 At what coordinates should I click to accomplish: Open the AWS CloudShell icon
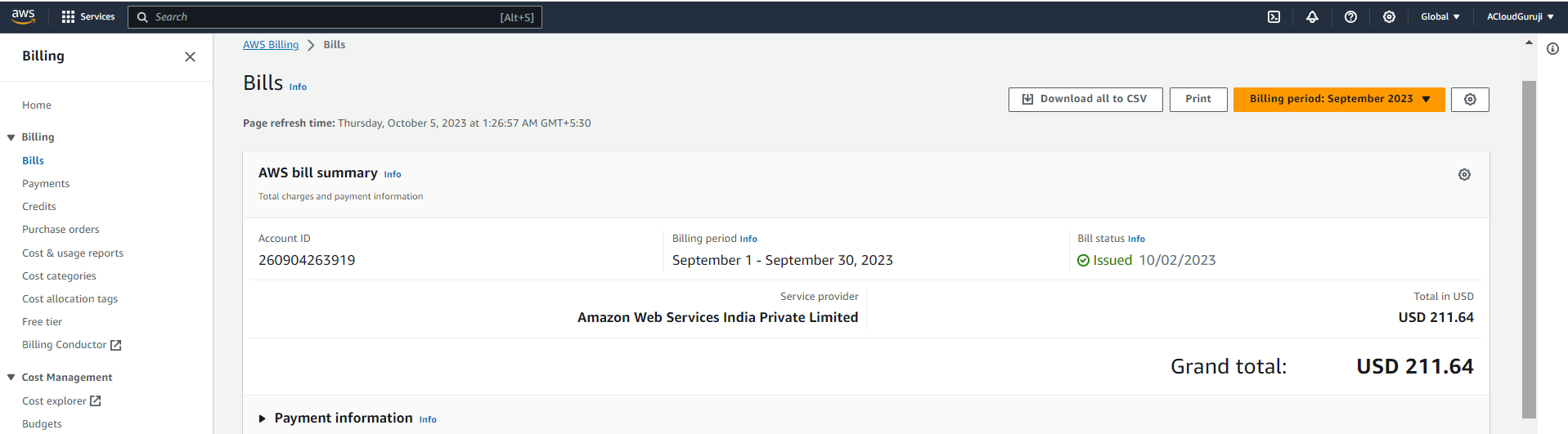point(1274,17)
